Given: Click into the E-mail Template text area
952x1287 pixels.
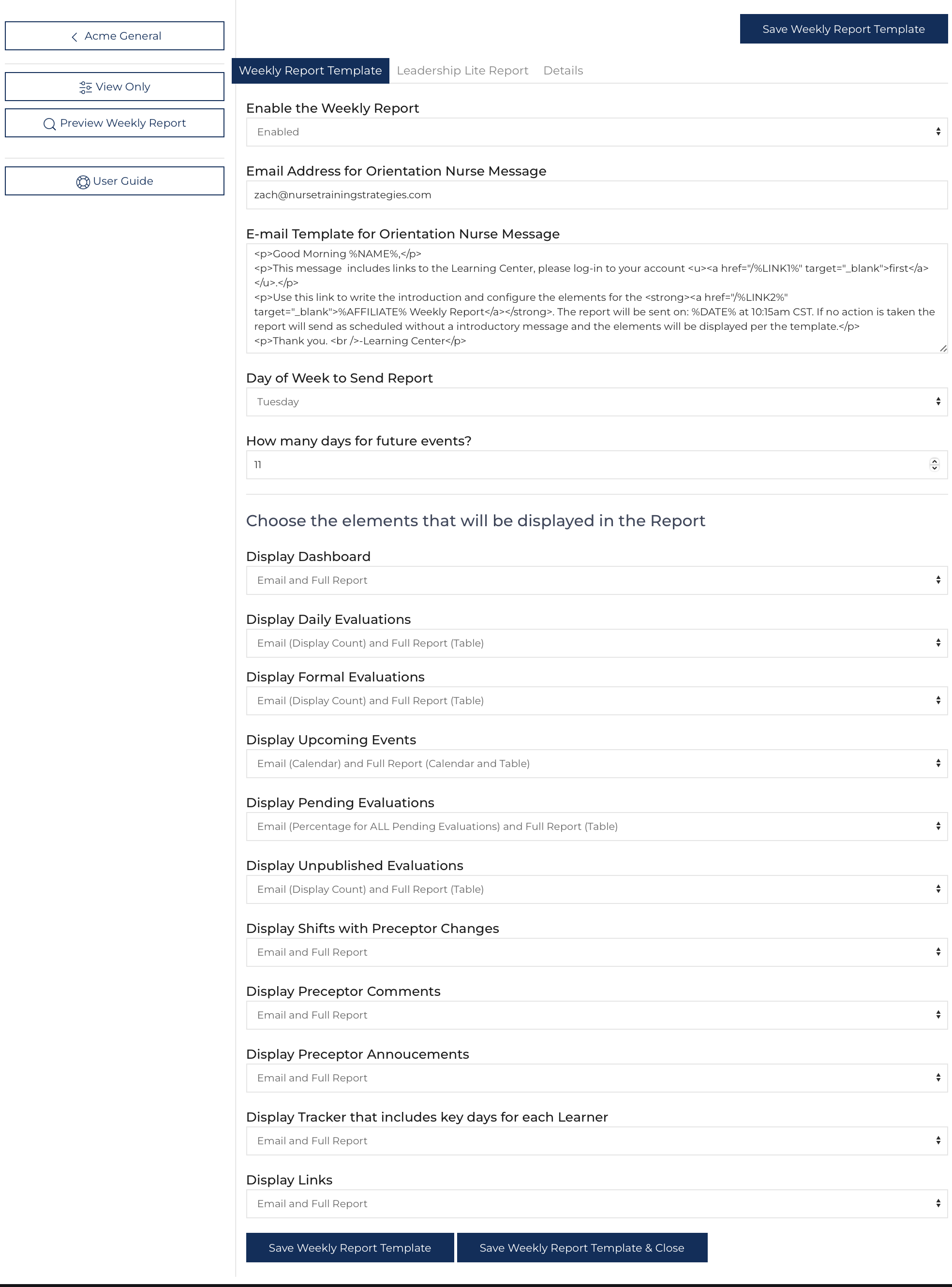Looking at the screenshot, I should (596, 298).
